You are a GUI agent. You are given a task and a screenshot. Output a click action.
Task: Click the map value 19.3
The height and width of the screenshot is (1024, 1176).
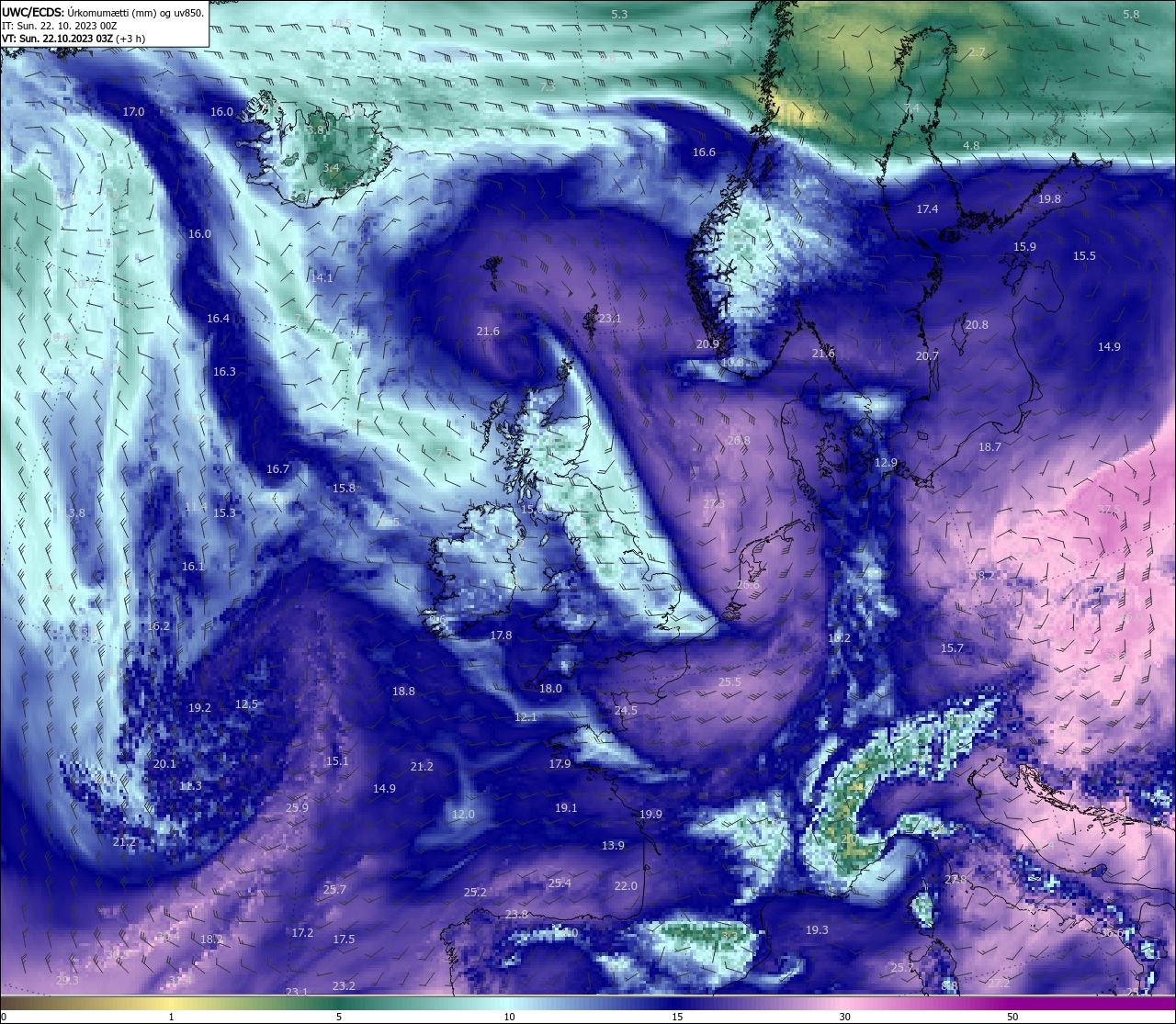(817, 930)
